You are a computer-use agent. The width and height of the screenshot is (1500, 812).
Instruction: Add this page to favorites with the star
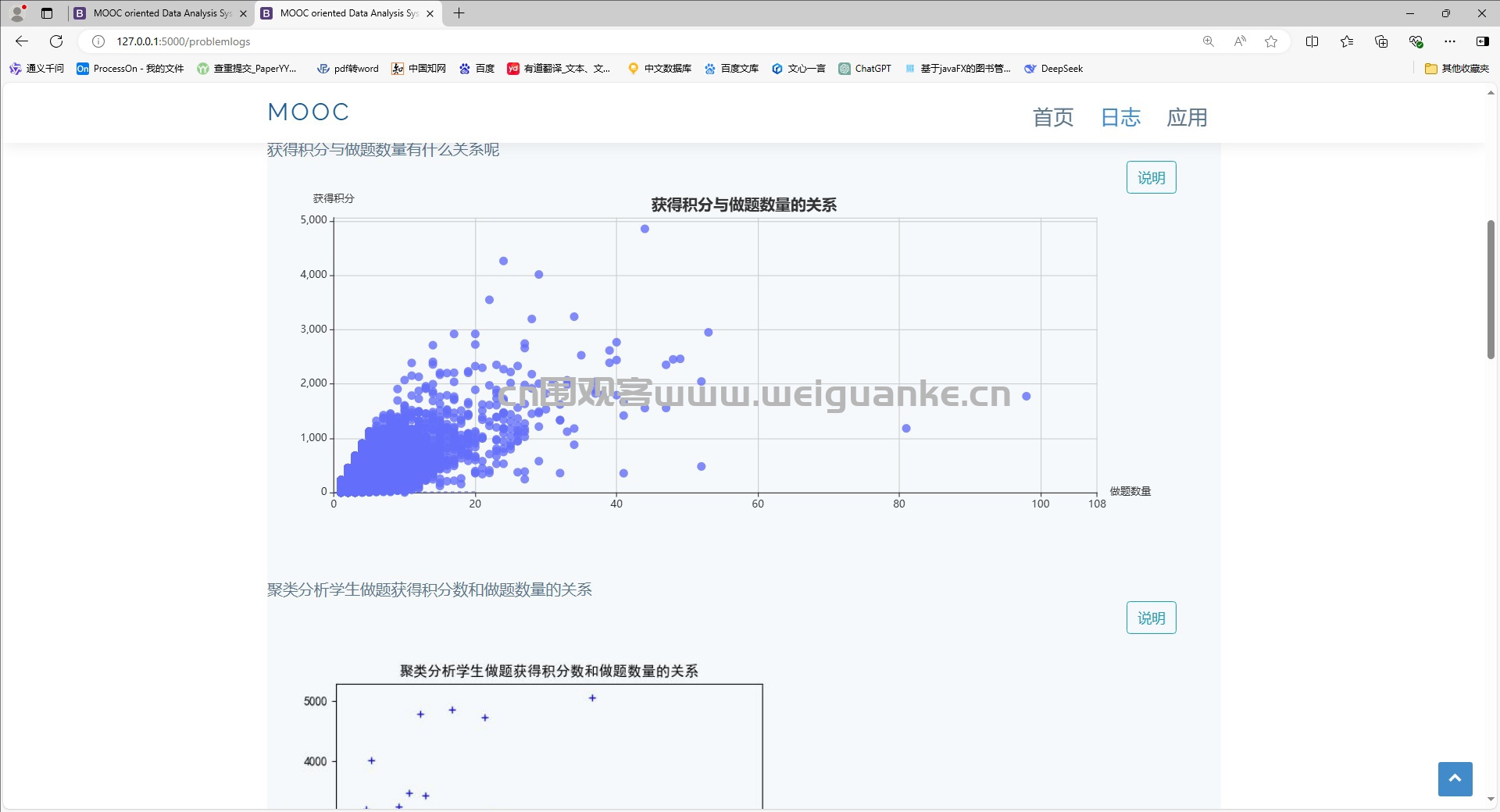point(1271,41)
